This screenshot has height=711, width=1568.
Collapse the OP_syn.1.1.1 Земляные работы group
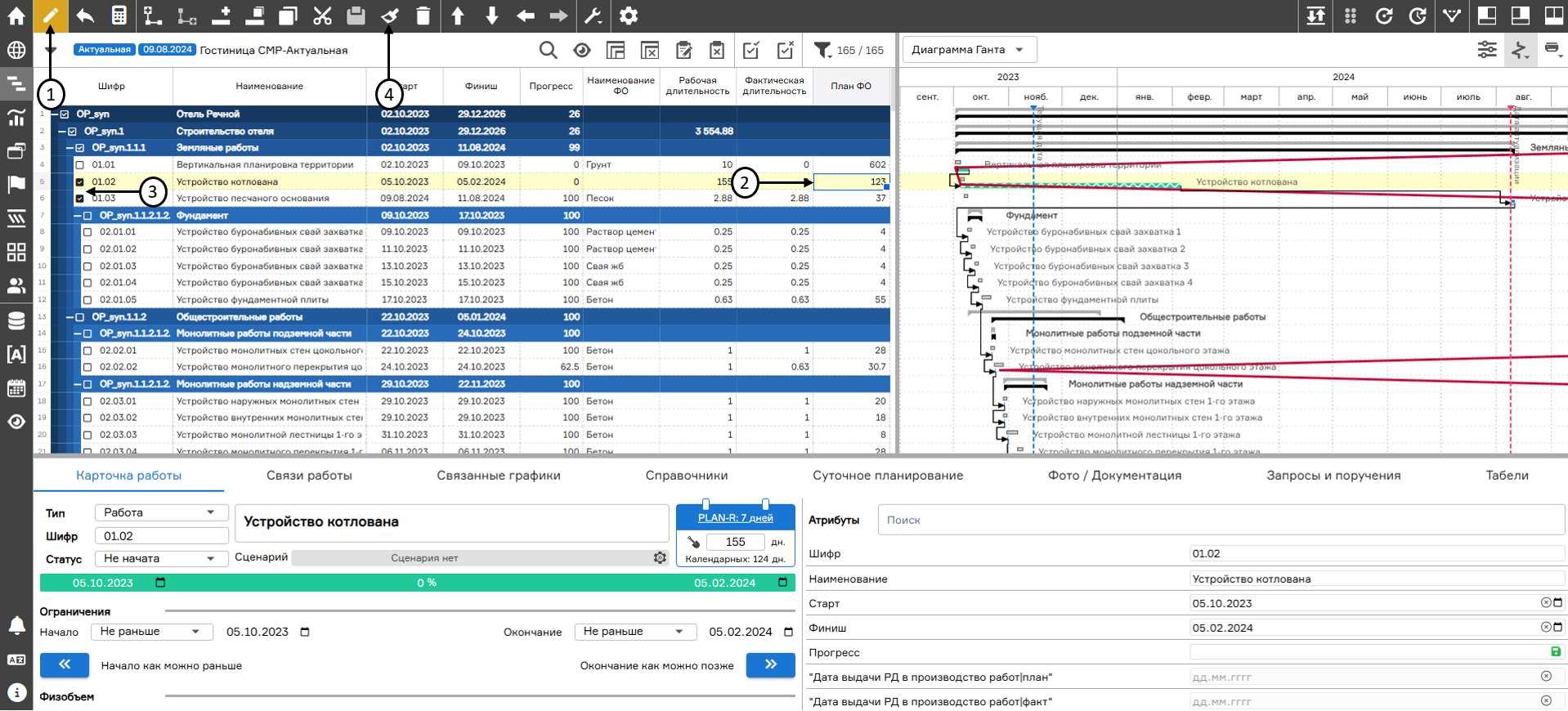pyautogui.click(x=70, y=148)
